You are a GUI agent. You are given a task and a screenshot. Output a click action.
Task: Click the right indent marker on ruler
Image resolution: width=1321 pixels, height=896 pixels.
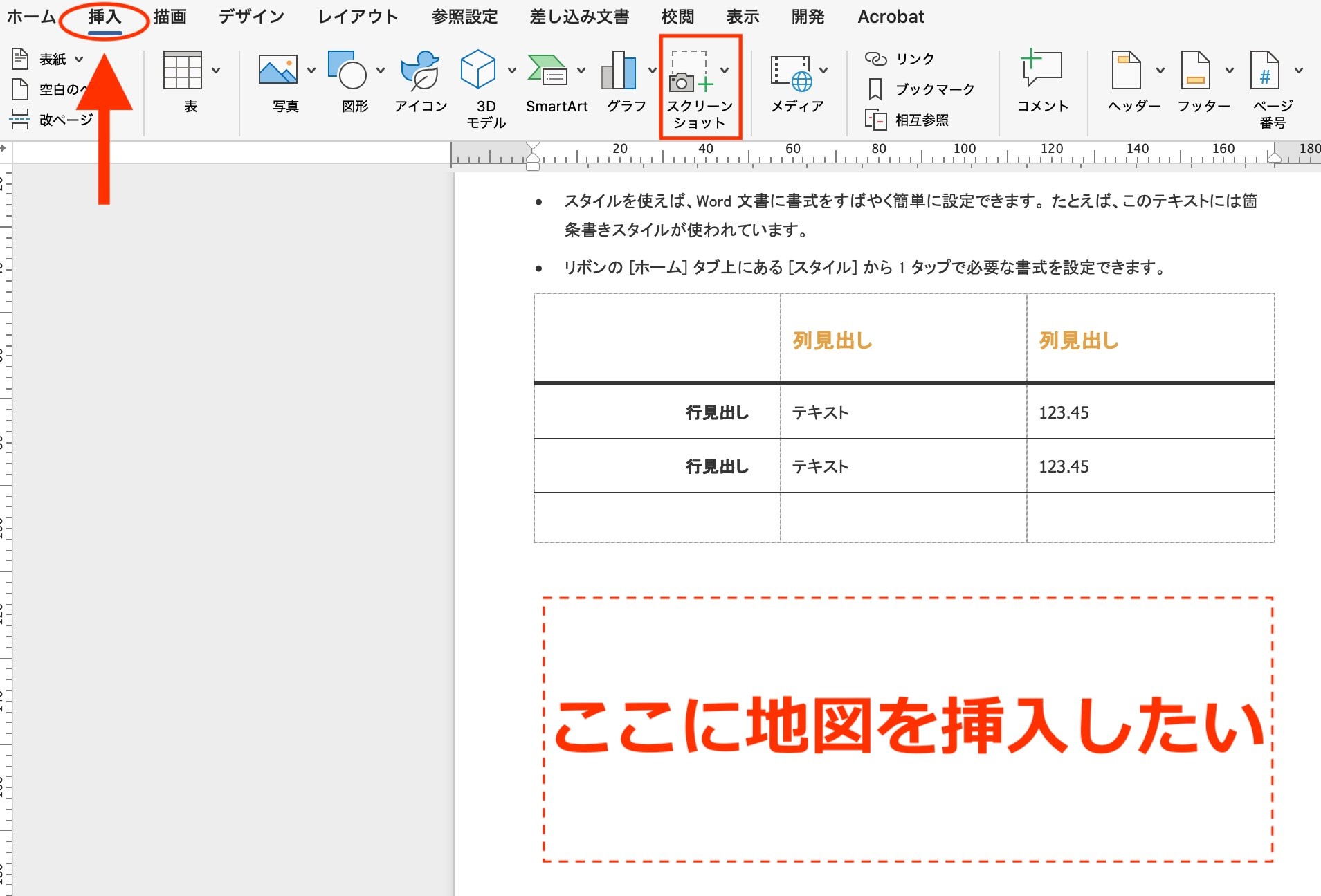pyautogui.click(x=1274, y=158)
